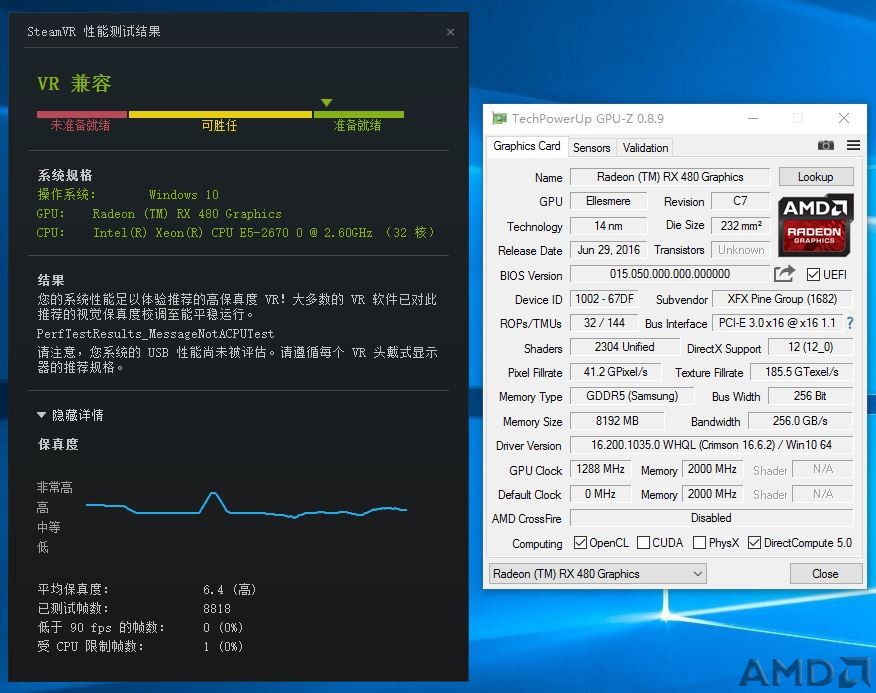Image resolution: width=876 pixels, height=693 pixels.
Task: Click the tested frames value 8818
Action: pyautogui.click(x=217, y=609)
